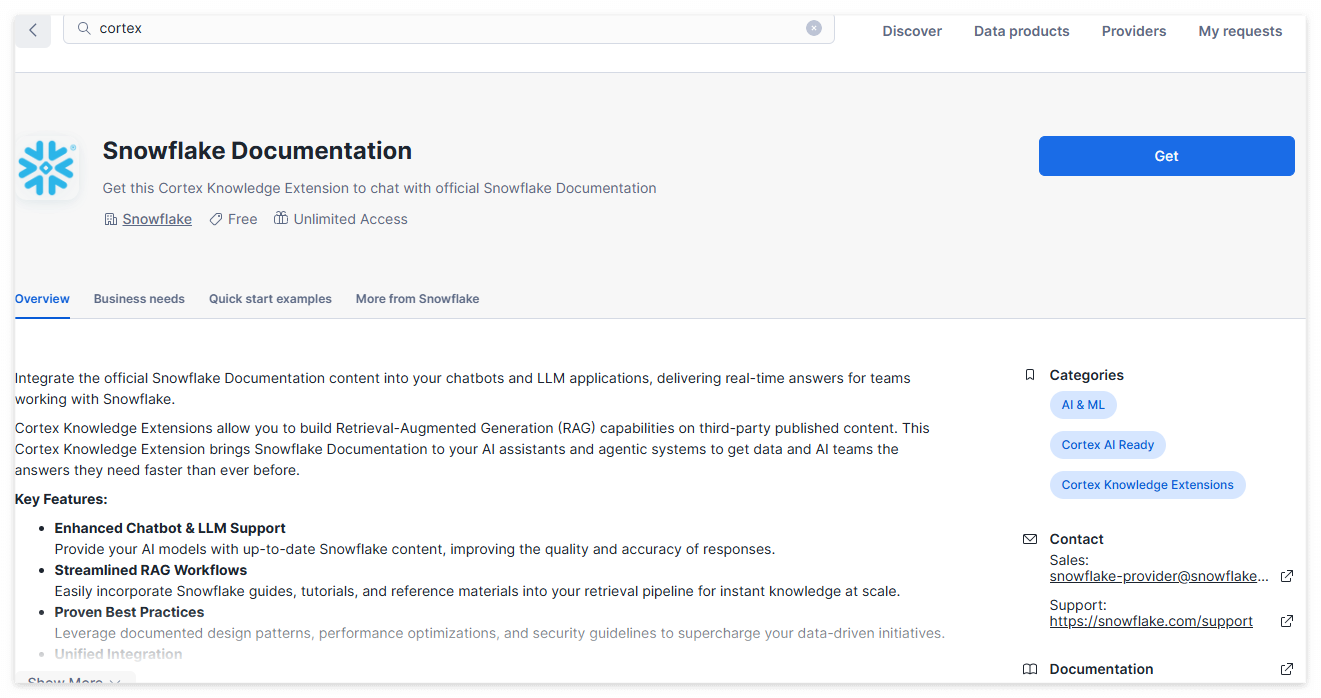Open external link icon beside sales email
Image resolution: width=1321 pixels, height=698 pixels.
[x=1287, y=576]
